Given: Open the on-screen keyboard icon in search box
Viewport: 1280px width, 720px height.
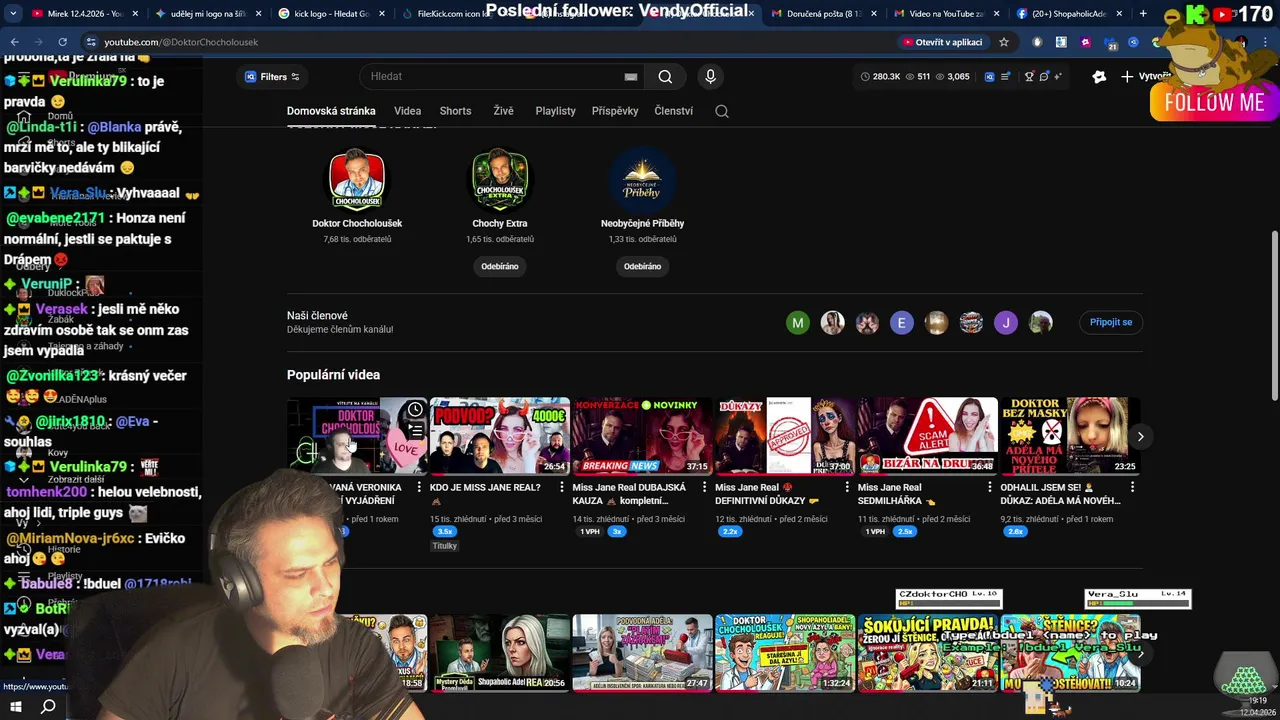Looking at the screenshot, I should [x=630, y=77].
